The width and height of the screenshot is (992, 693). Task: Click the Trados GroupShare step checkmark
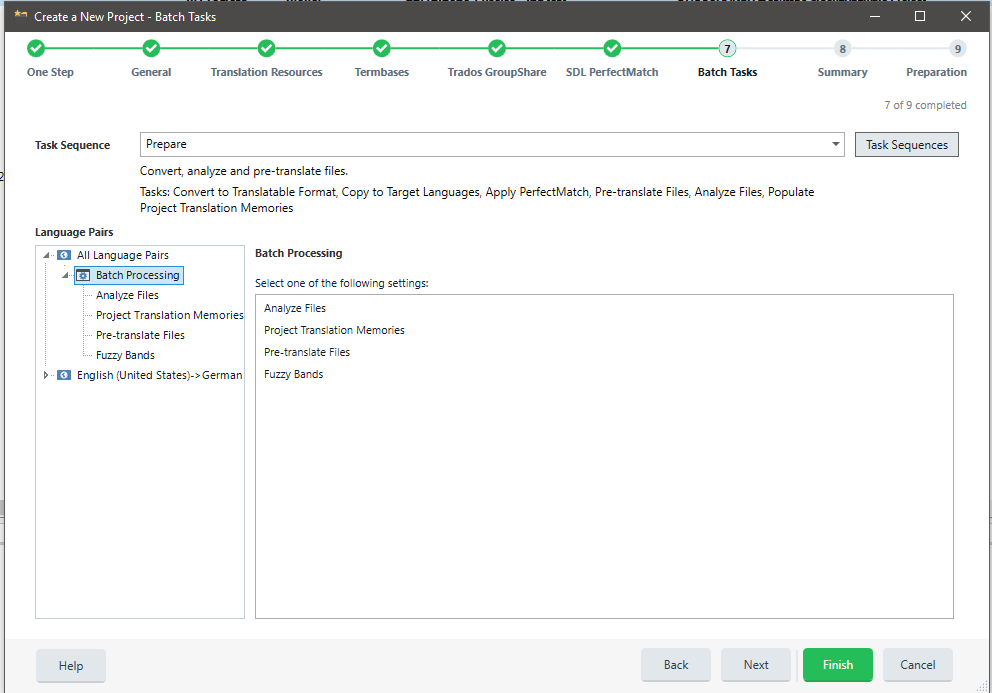click(497, 49)
